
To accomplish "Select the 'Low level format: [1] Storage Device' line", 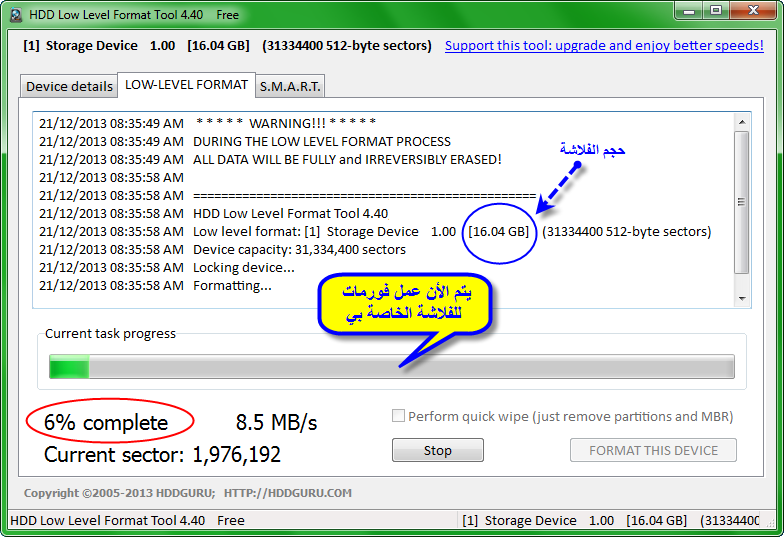I will coord(375,231).
